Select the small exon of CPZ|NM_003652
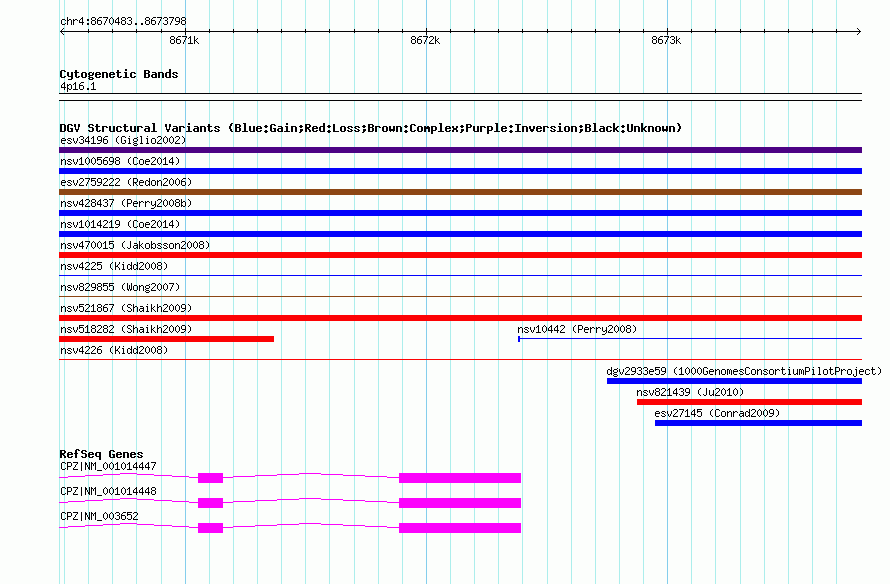Image resolution: width=890 pixels, height=584 pixels. pos(211,528)
